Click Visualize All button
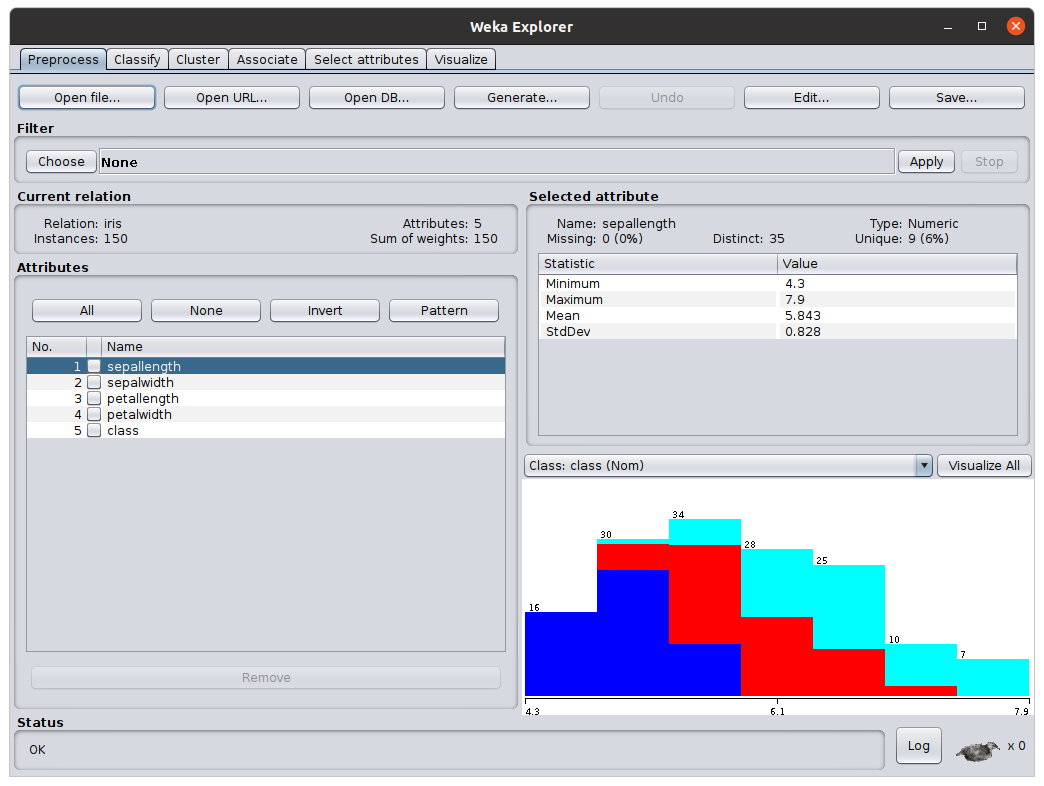 [984, 466]
